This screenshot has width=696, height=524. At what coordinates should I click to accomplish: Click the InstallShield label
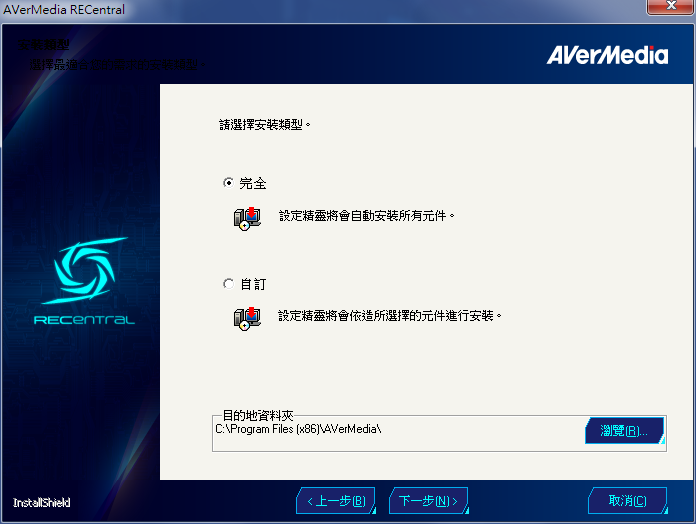click(42, 503)
